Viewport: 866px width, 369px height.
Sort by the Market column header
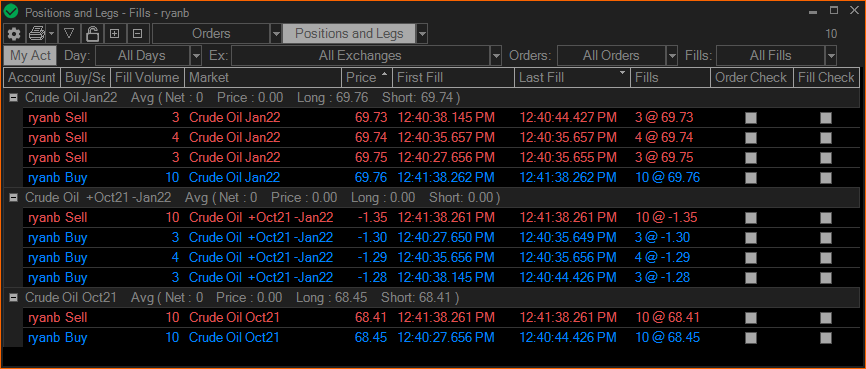[263, 77]
